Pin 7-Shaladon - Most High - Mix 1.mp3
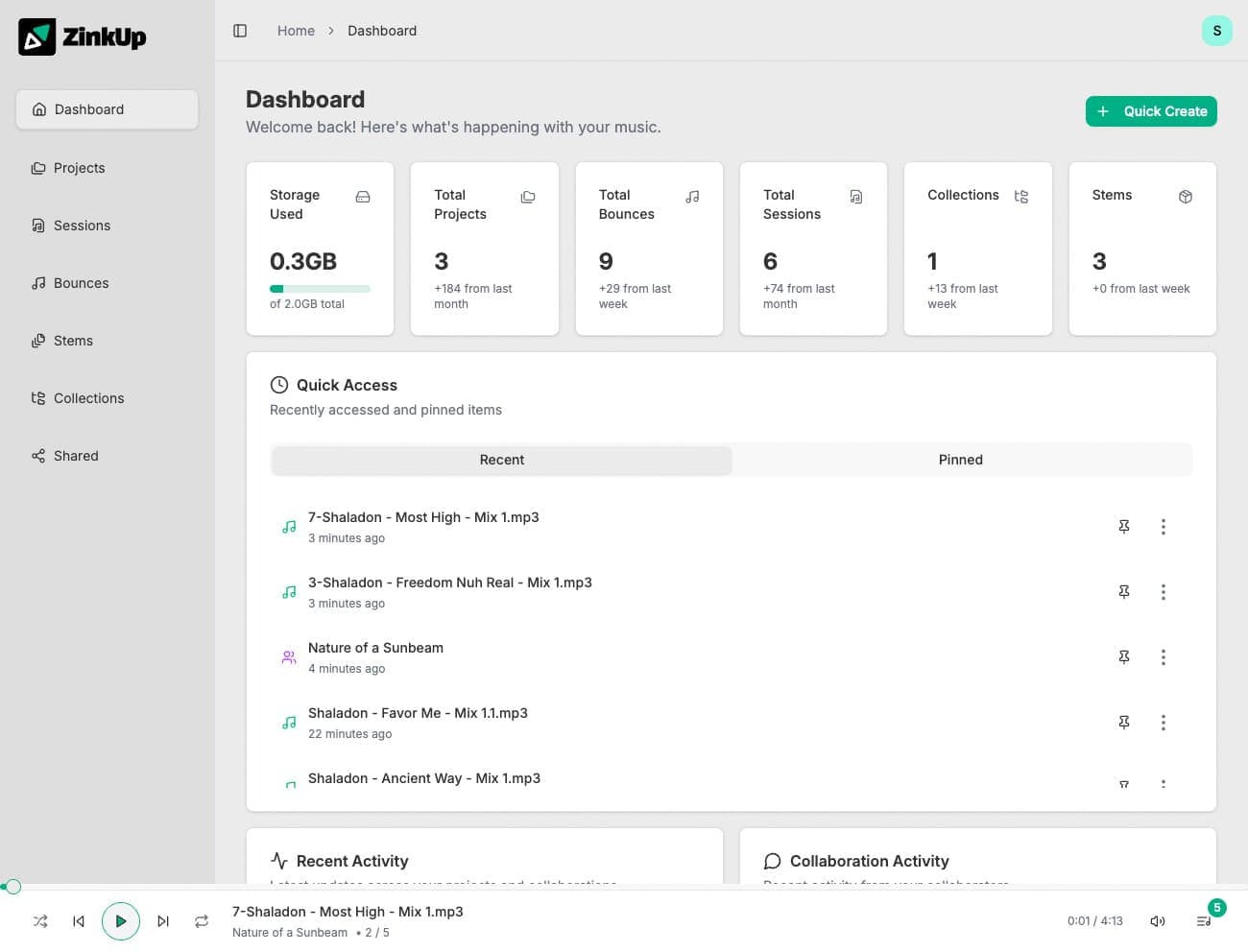Screen dimensions: 1248x952 point(1124,527)
